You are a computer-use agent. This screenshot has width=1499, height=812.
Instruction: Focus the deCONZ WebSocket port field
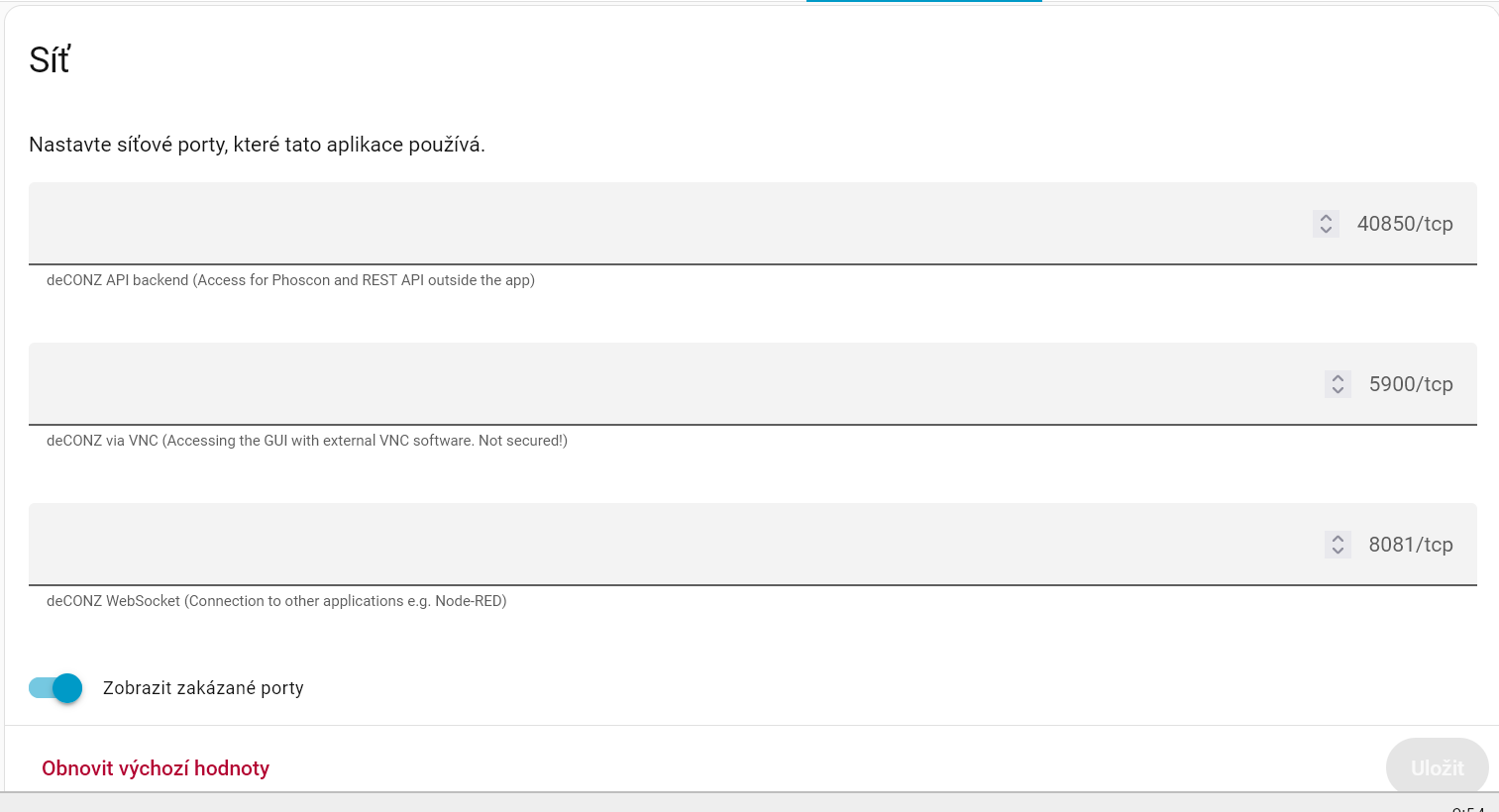point(753,545)
